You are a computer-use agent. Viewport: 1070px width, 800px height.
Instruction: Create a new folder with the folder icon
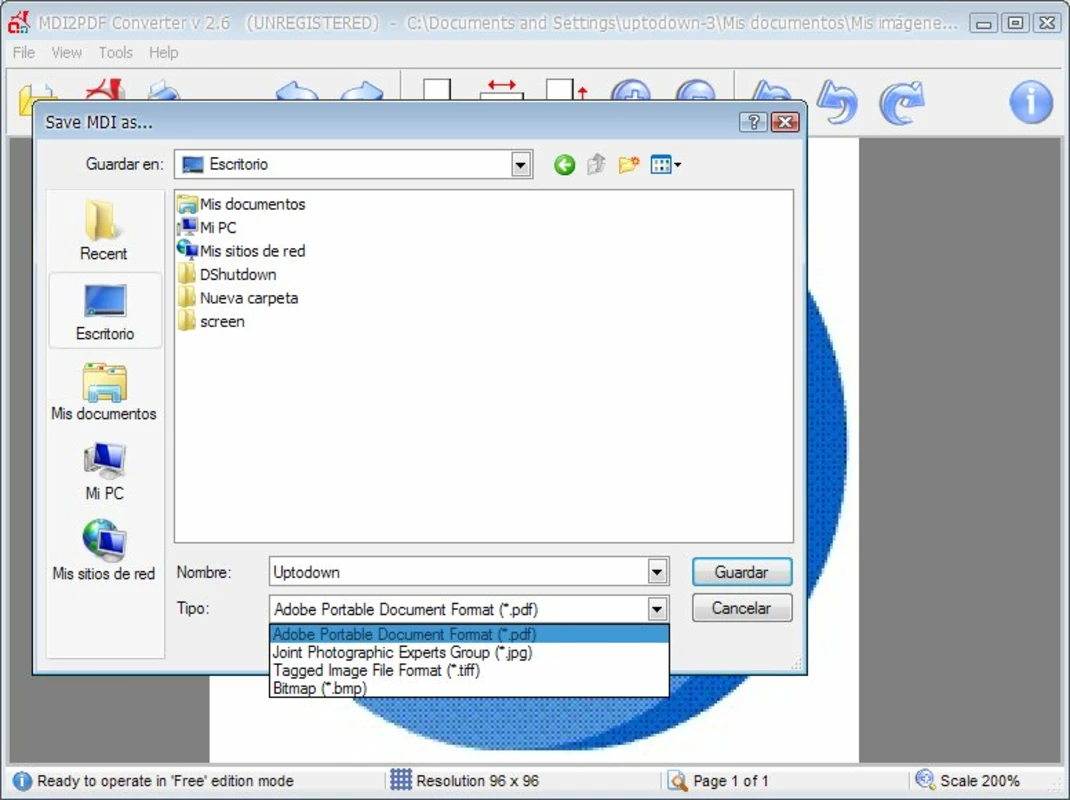(628, 165)
